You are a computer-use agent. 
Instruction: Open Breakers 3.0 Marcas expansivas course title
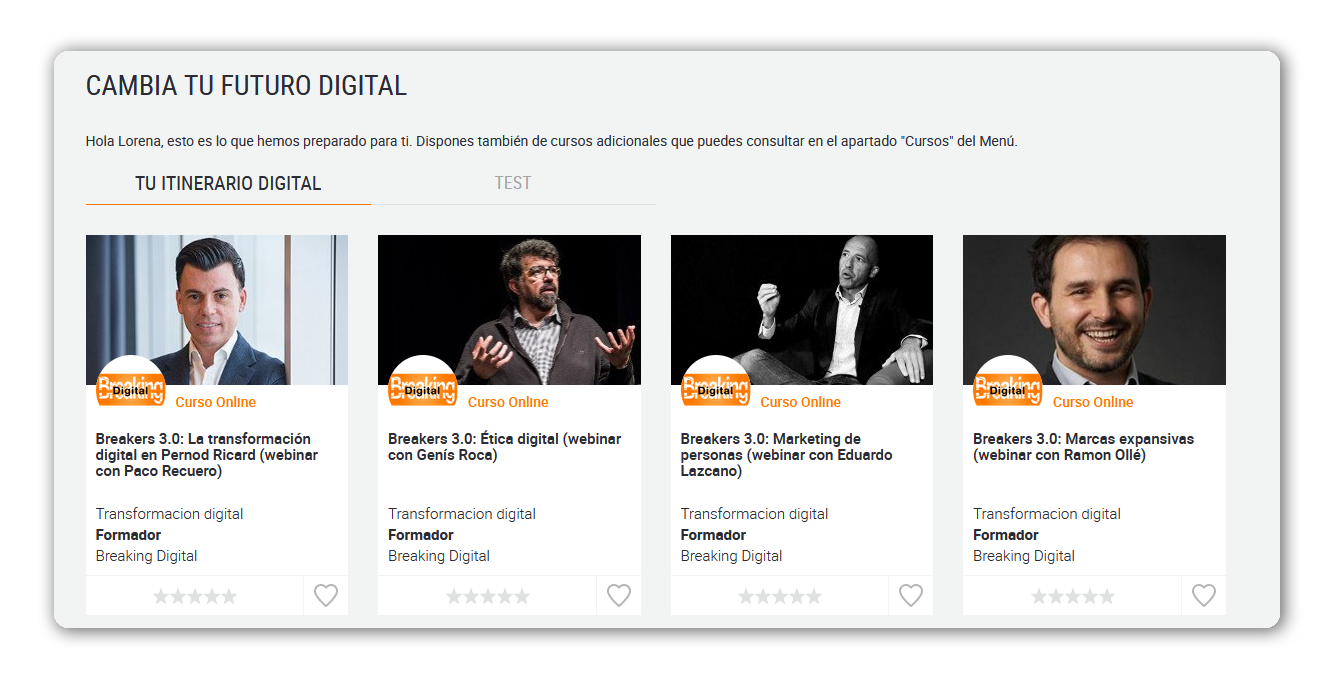point(1084,447)
